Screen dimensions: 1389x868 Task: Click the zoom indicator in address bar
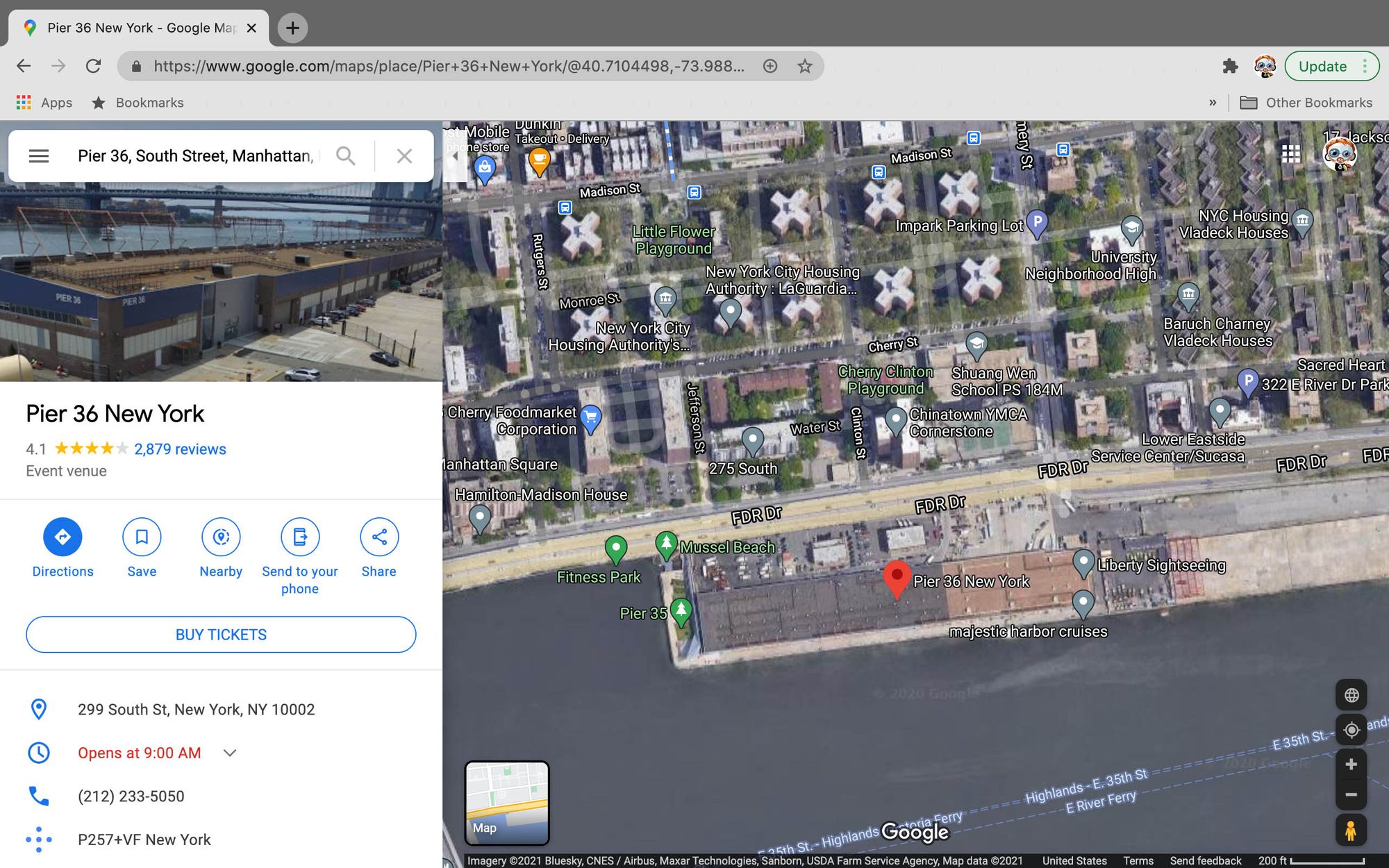770,66
